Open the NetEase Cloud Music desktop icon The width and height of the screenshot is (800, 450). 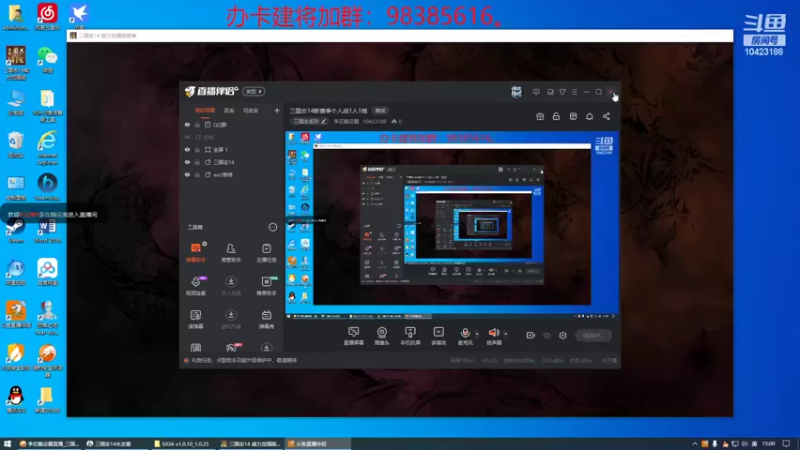(x=47, y=16)
